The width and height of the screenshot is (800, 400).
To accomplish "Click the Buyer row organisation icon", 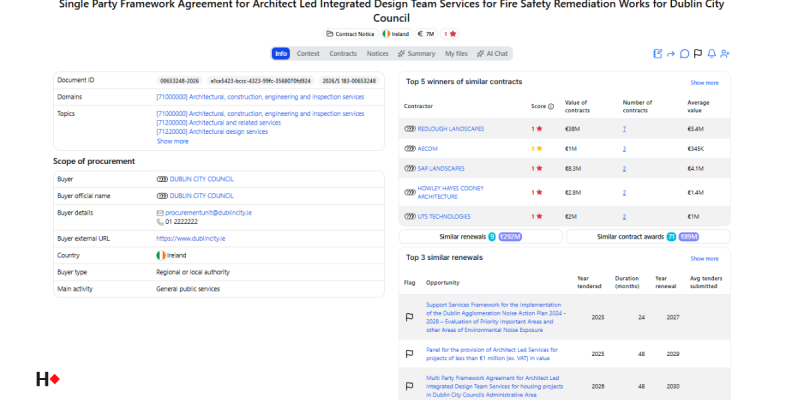I will pyautogui.click(x=162, y=179).
